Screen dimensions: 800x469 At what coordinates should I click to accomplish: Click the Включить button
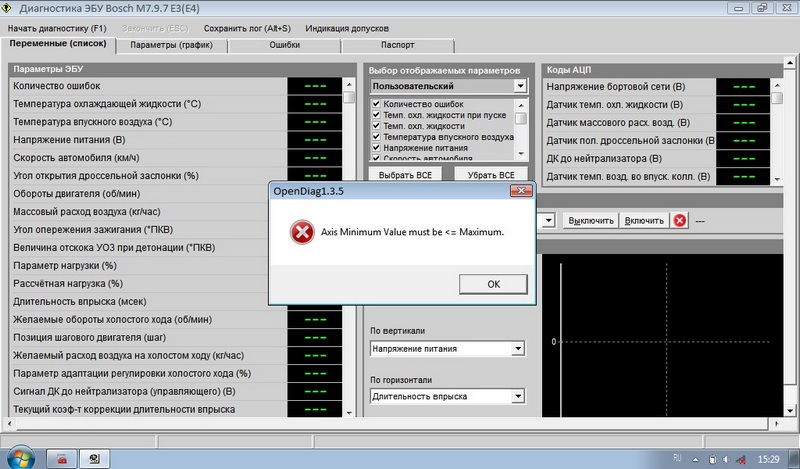point(644,220)
